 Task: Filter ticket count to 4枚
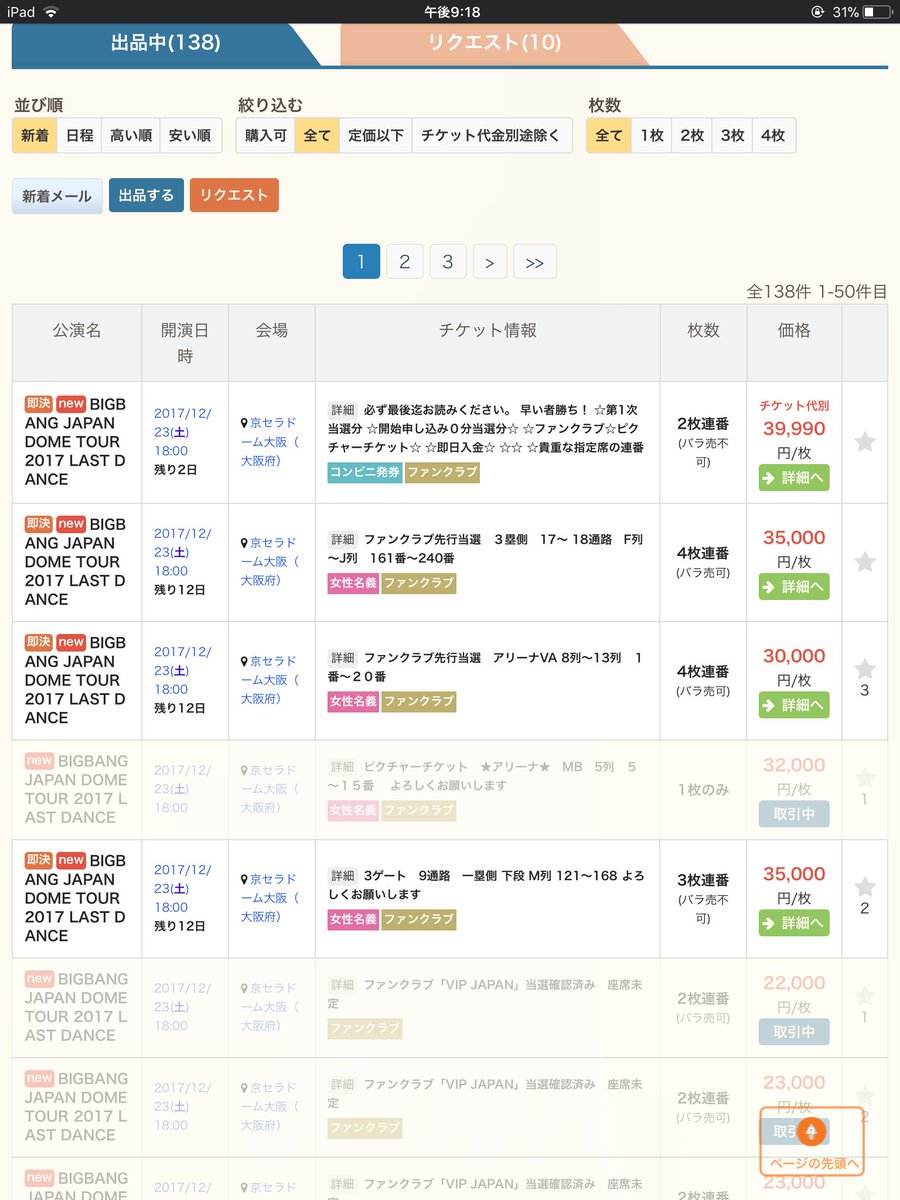point(773,135)
